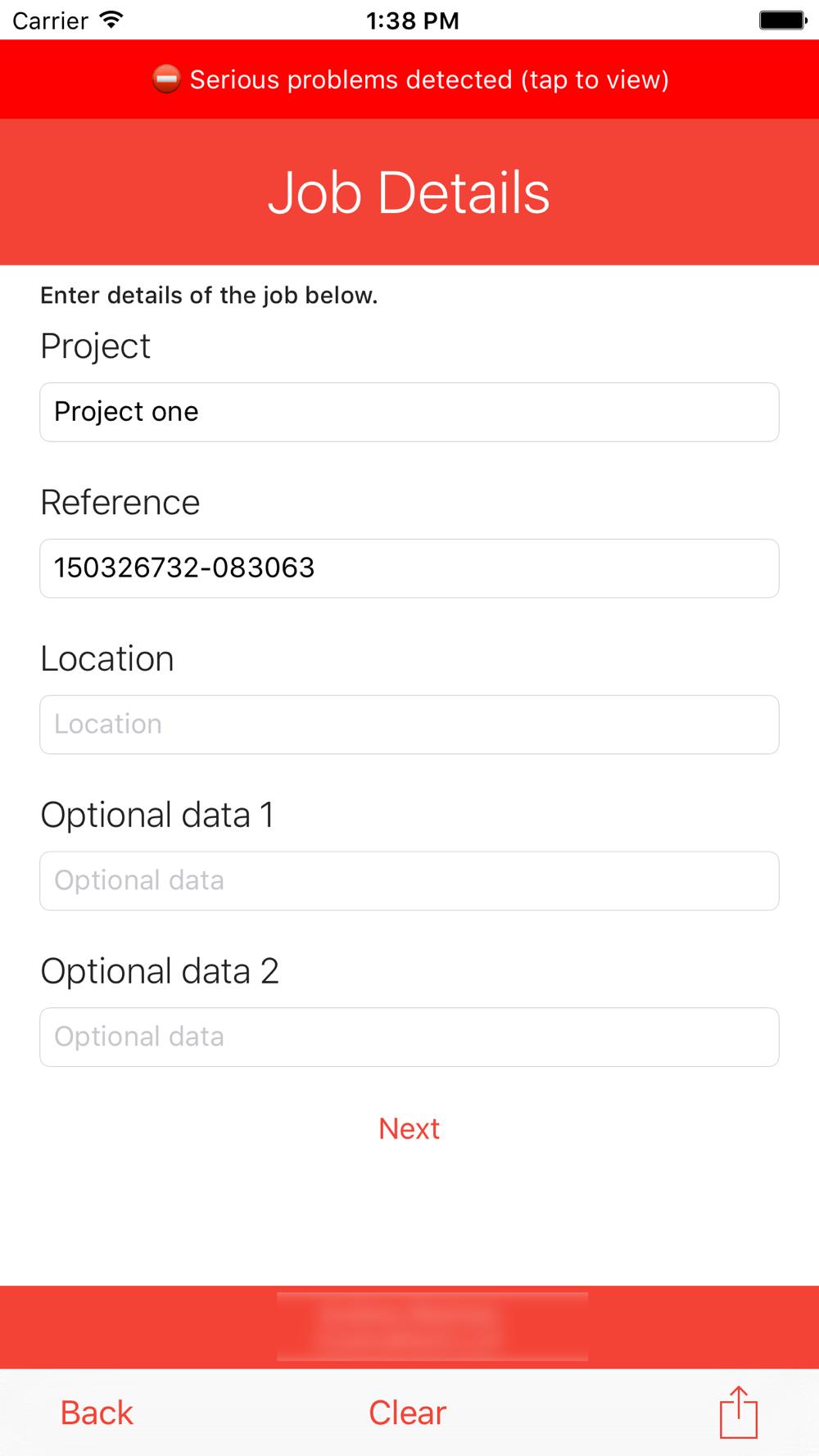
Task: Tap the red stop icon in warning banner
Action: coord(166,79)
